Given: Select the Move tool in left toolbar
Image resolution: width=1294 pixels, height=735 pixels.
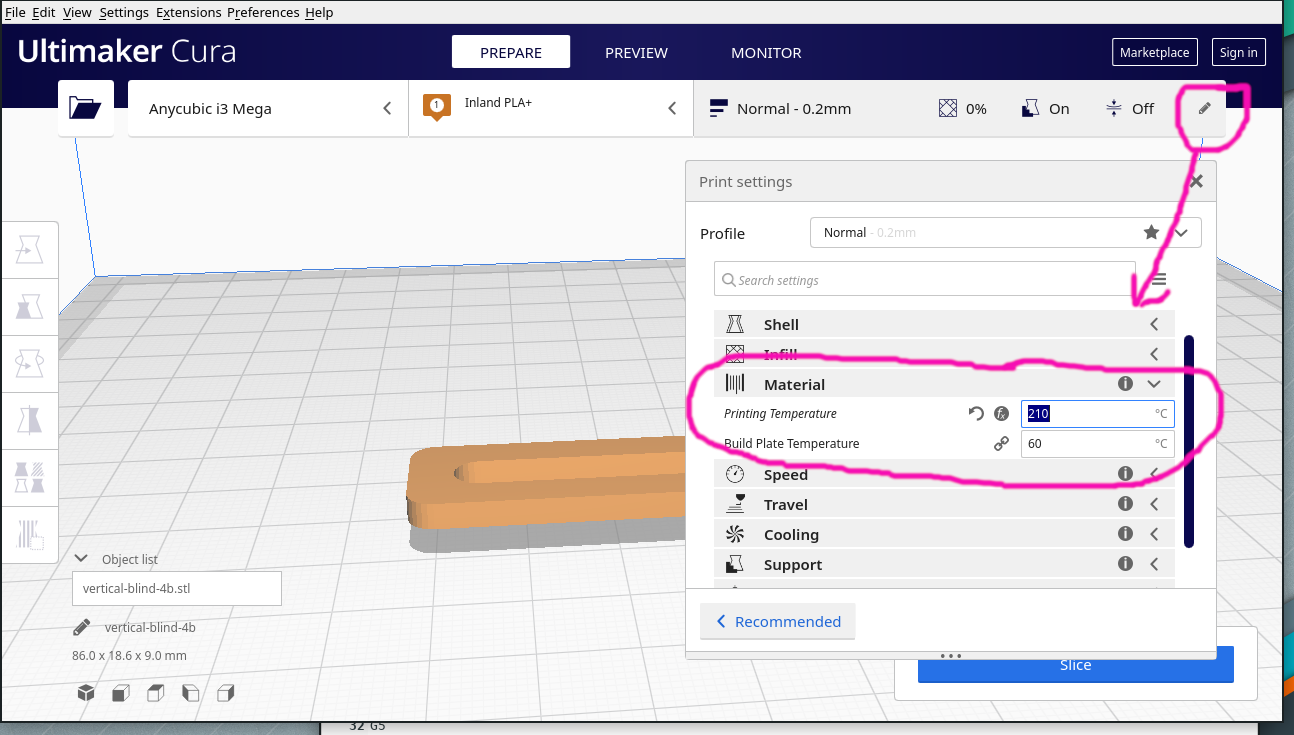Looking at the screenshot, I should (x=30, y=250).
